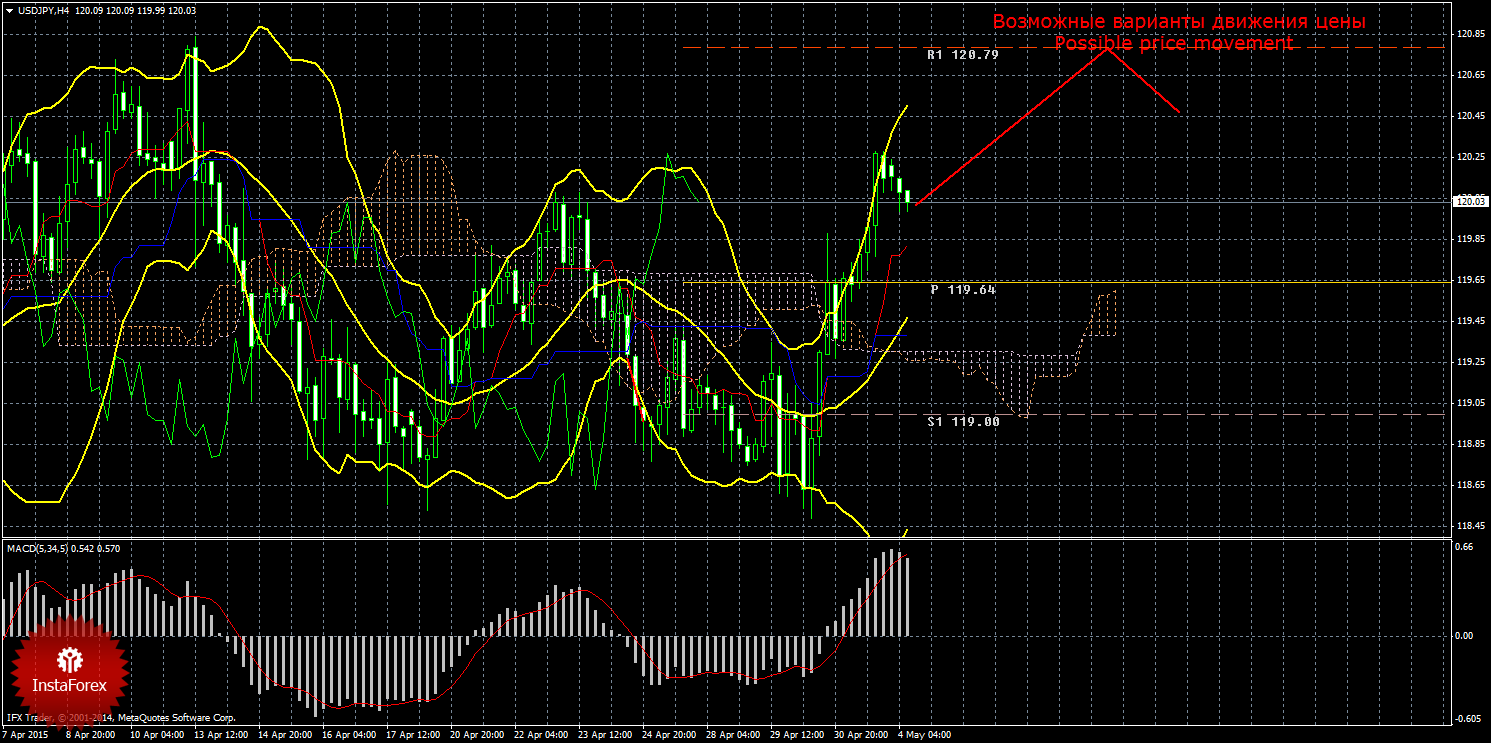The image size is (1491, 743).
Task: Click the current price tag 120.03
Action: point(1470,201)
